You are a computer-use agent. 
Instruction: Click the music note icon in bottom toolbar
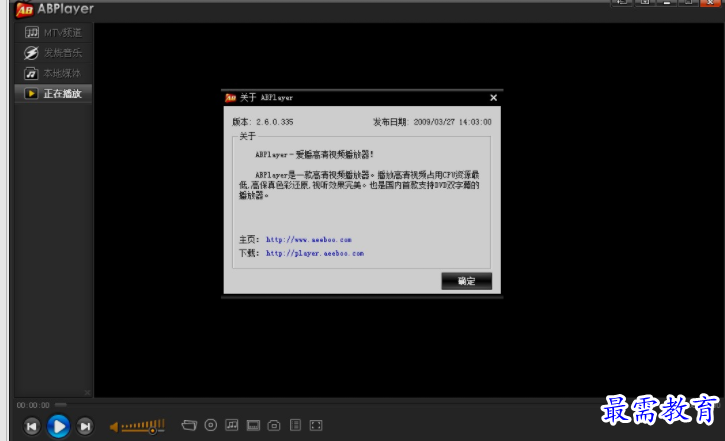point(232,425)
